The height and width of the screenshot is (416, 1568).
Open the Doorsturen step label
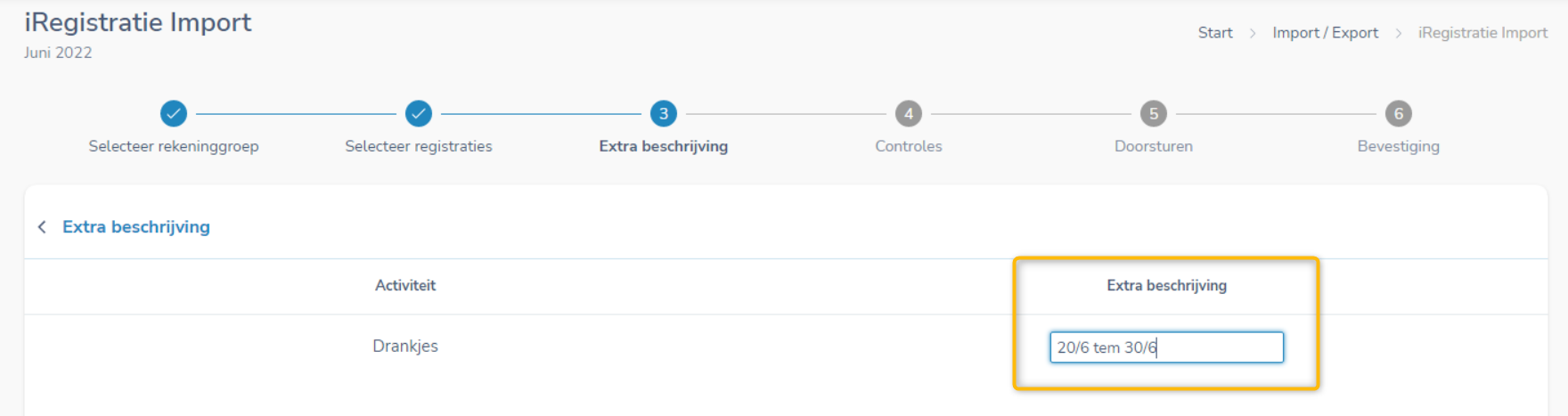[1154, 146]
